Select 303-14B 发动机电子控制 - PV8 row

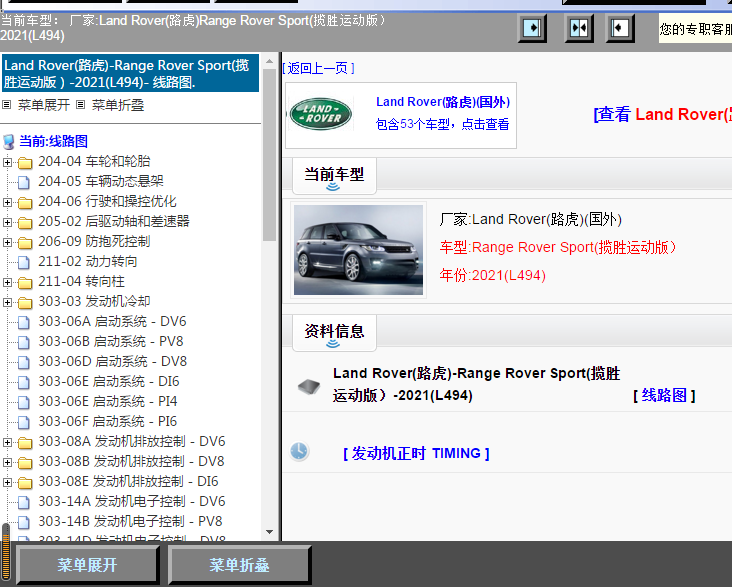[130, 522]
